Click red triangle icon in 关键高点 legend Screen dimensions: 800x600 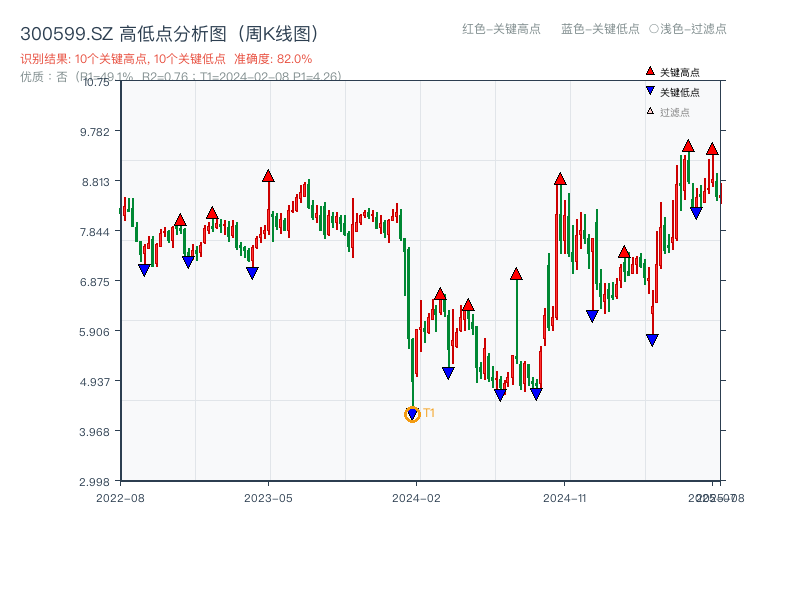[x=650, y=72]
